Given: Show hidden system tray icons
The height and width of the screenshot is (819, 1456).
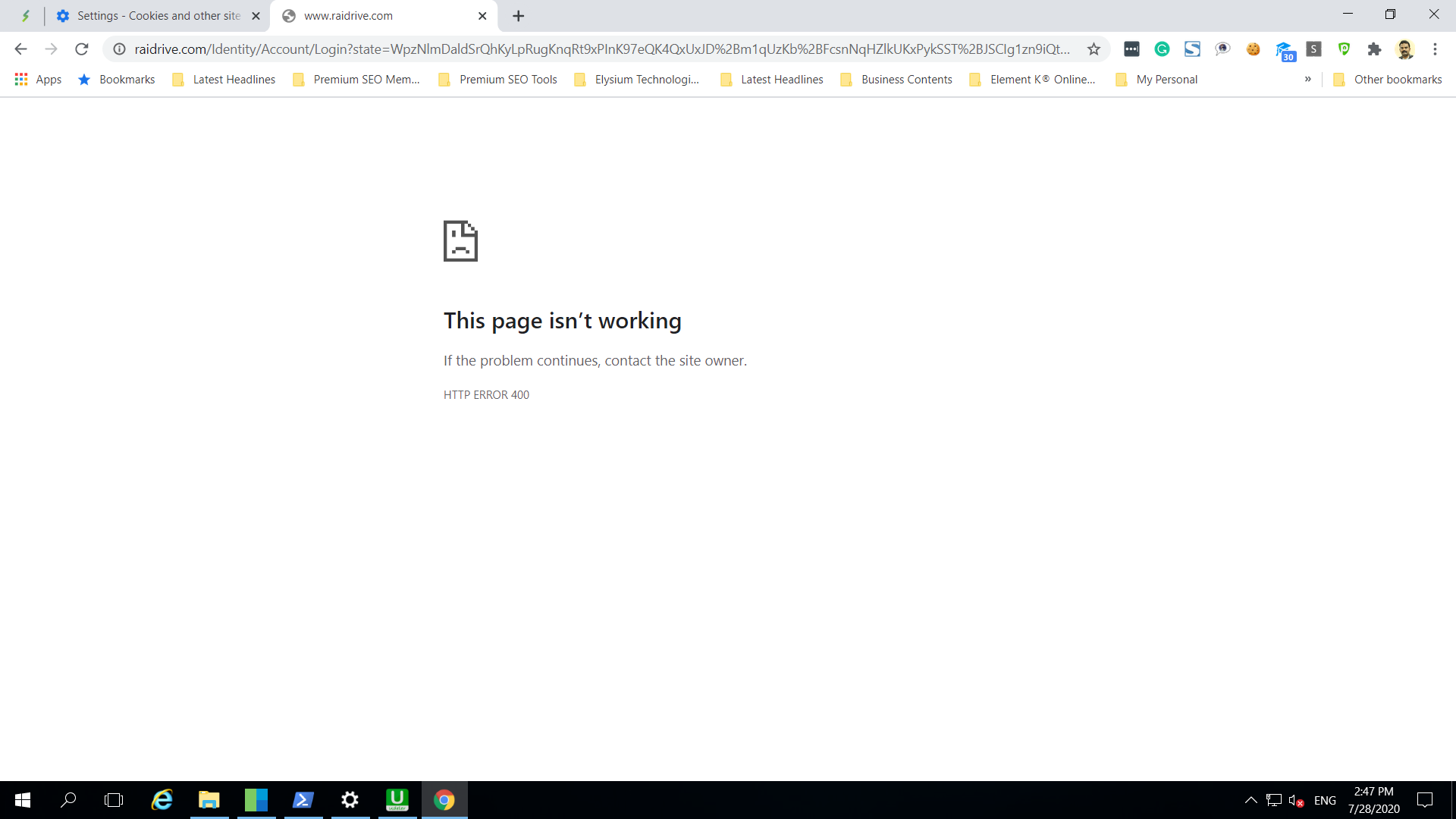Looking at the screenshot, I should click(1250, 800).
